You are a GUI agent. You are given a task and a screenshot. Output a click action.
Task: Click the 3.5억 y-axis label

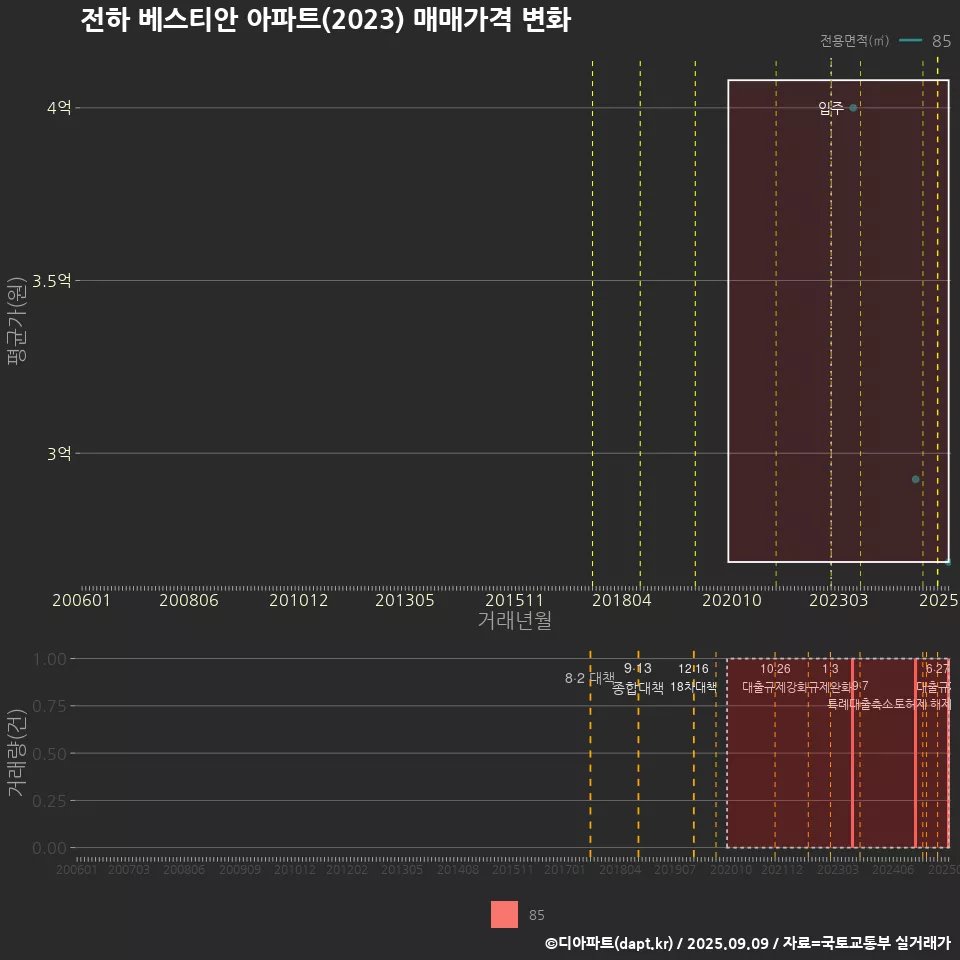pos(52,281)
